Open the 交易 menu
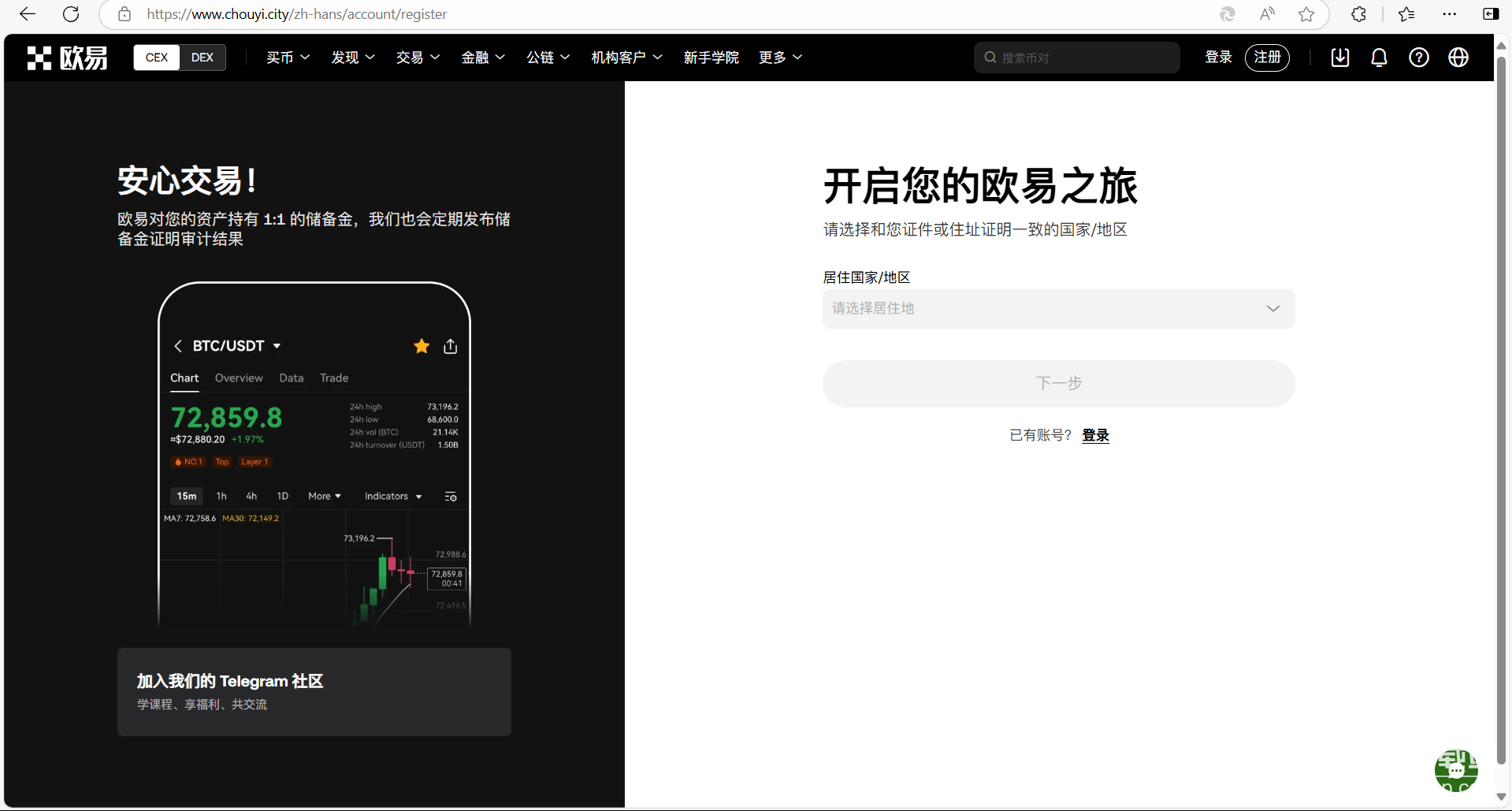 418,58
